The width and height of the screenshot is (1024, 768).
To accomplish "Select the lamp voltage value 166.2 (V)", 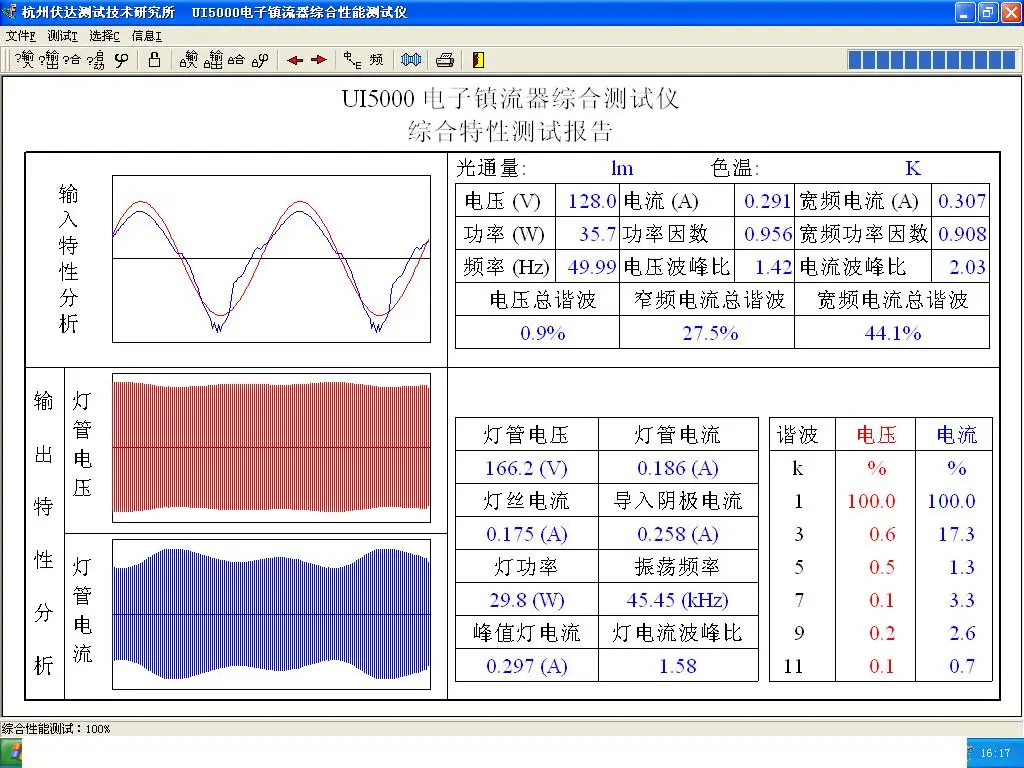I will click(x=526, y=468).
